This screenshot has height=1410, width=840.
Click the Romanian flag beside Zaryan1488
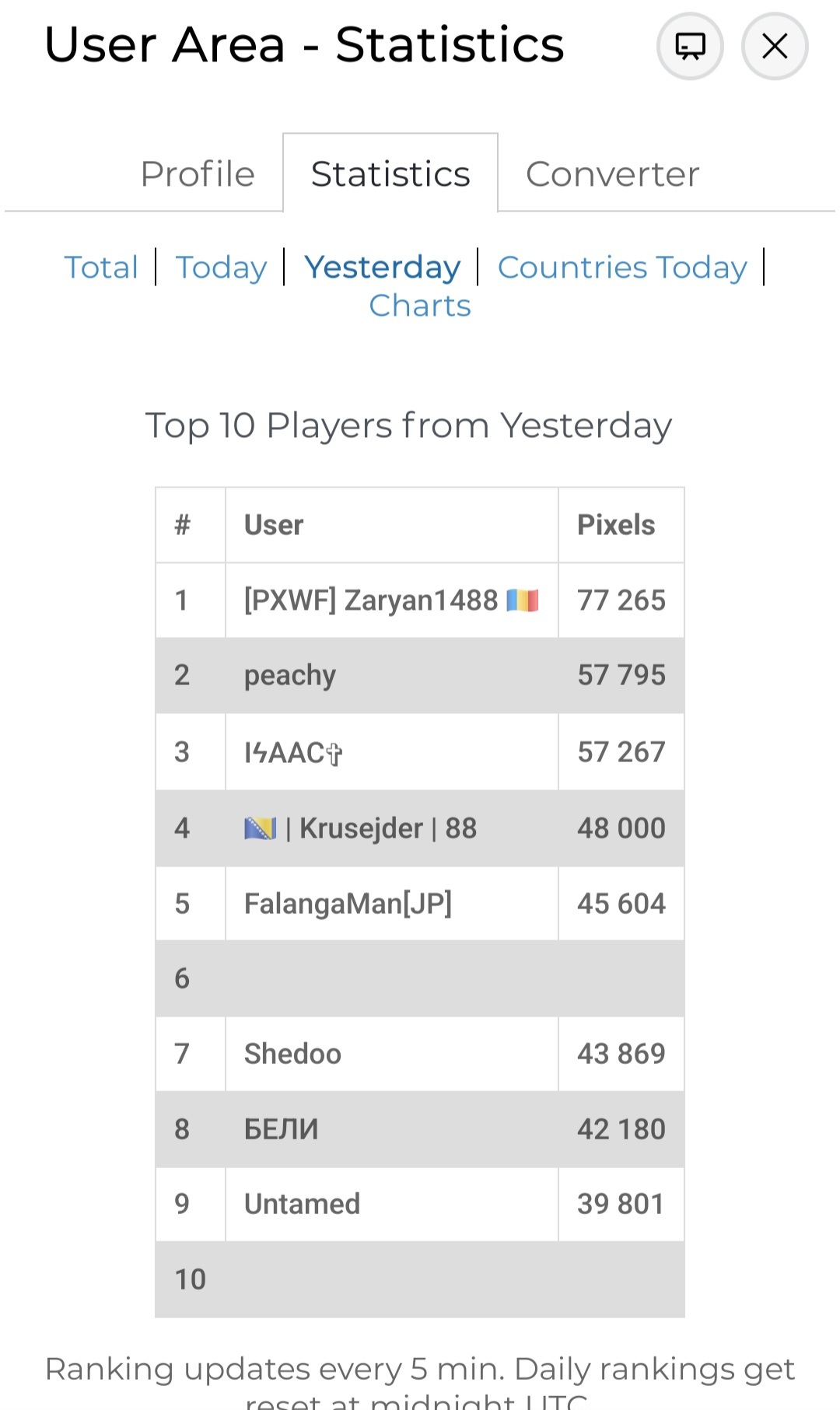522,600
